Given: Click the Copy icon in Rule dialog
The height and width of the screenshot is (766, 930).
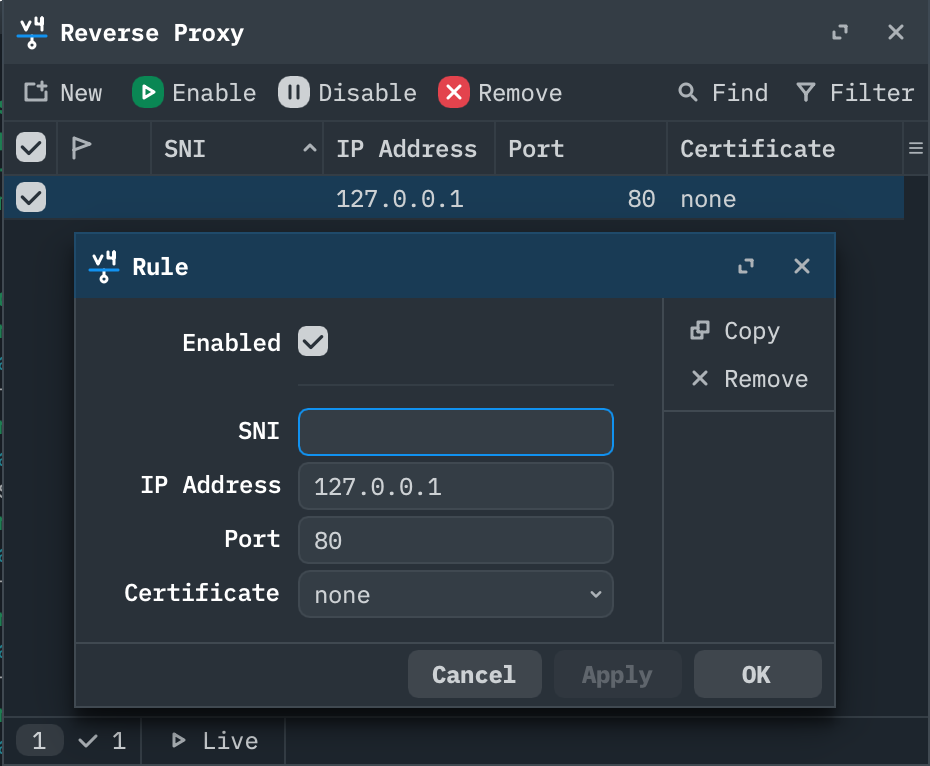Looking at the screenshot, I should point(700,330).
